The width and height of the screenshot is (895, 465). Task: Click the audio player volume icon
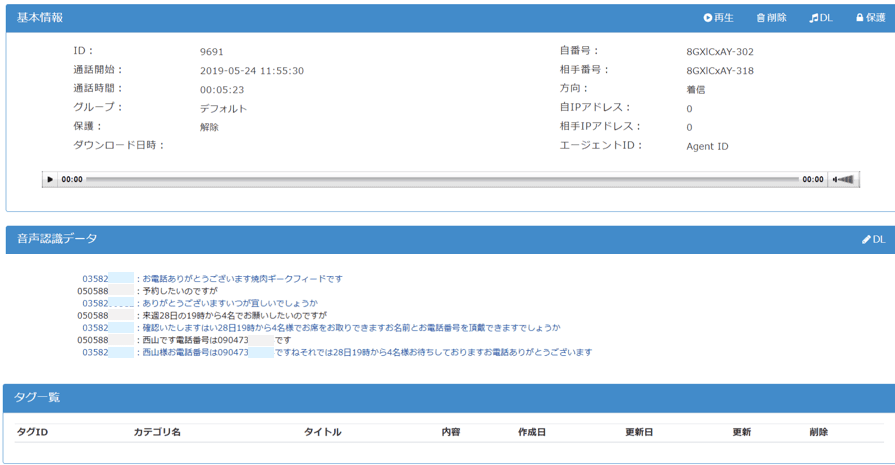(x=845, y=180)
